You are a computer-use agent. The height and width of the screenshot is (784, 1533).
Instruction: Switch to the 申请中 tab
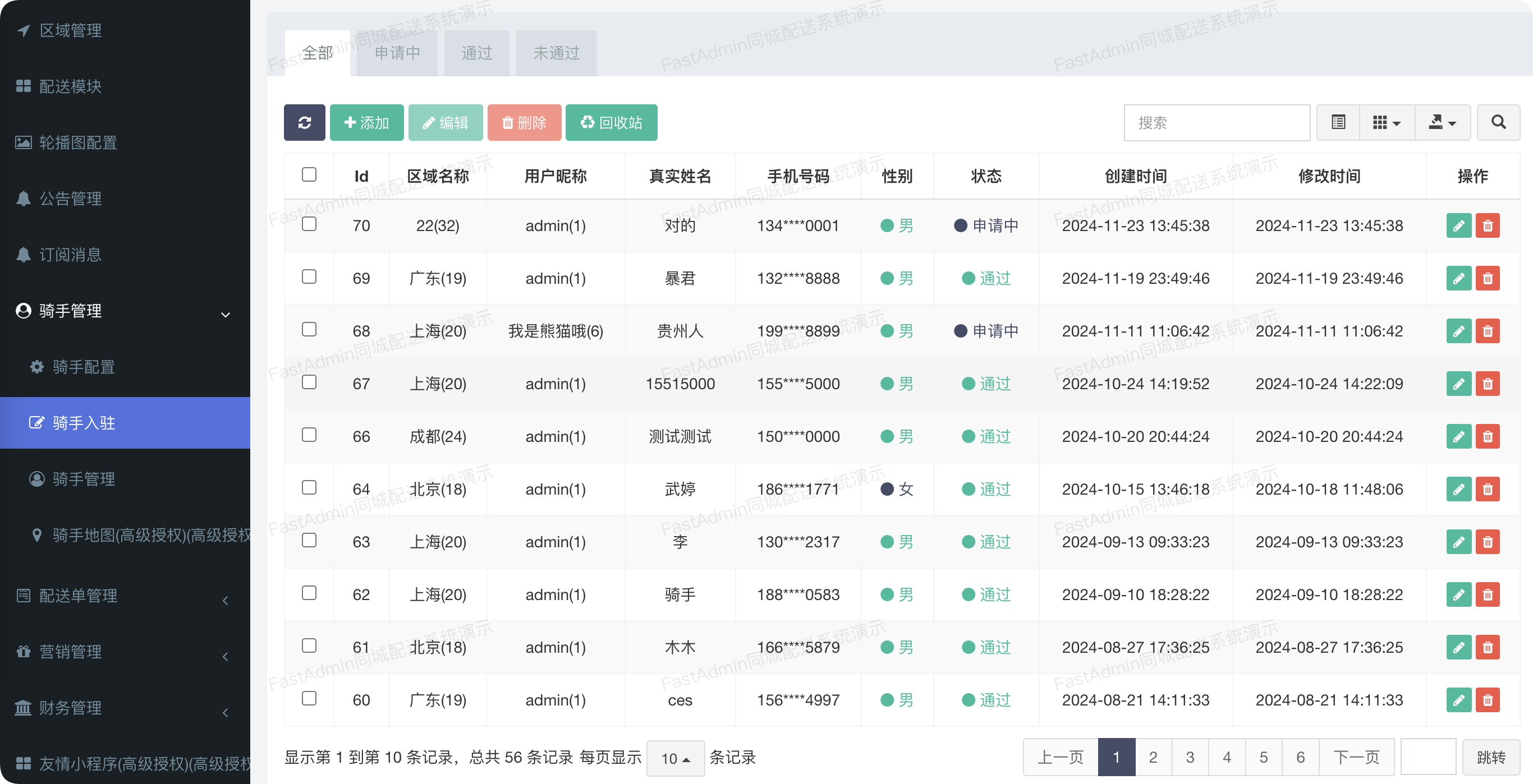pos(397,53)
